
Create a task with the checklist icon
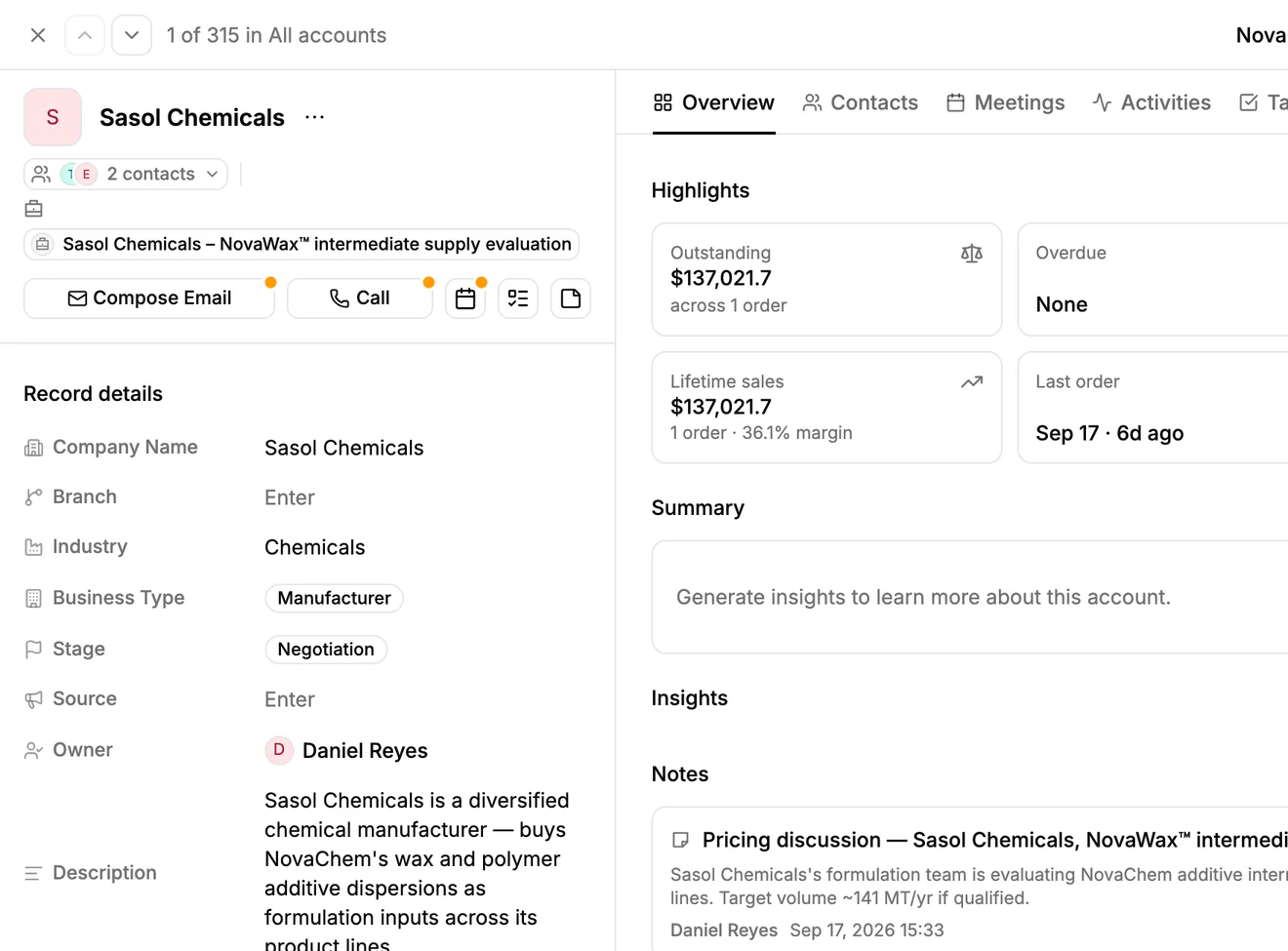tap(518, 298)
